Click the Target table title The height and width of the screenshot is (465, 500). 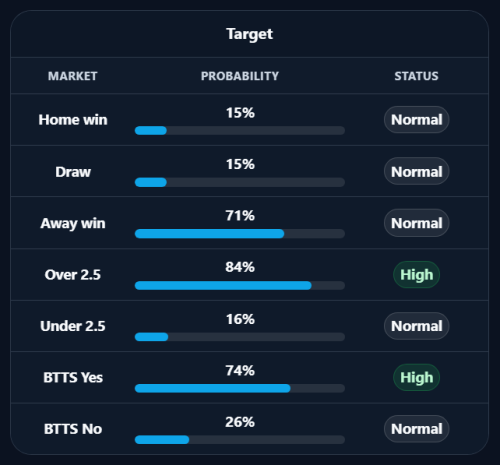pos(249,34)
